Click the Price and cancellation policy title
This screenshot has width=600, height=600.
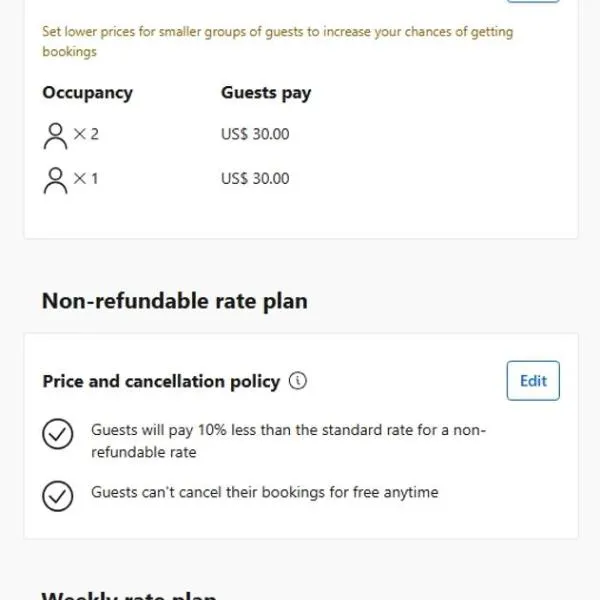pos(161,381)
